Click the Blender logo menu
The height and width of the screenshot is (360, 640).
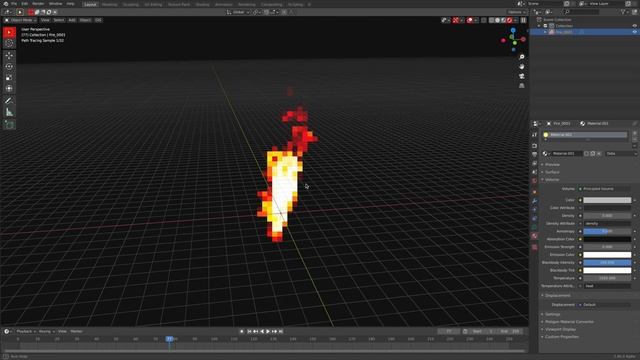point(6,4)
